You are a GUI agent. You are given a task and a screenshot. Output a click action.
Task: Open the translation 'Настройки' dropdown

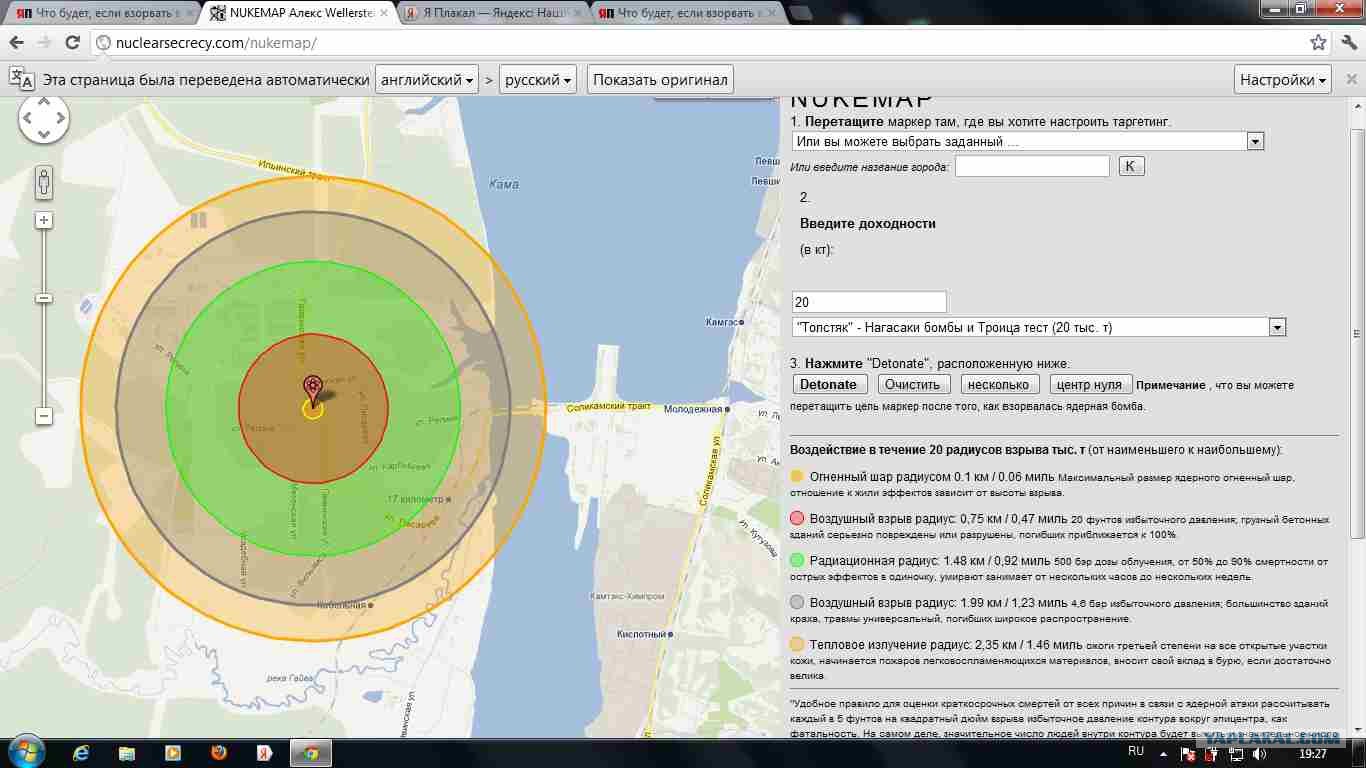pyautogui.click(x=1284, y=80)
